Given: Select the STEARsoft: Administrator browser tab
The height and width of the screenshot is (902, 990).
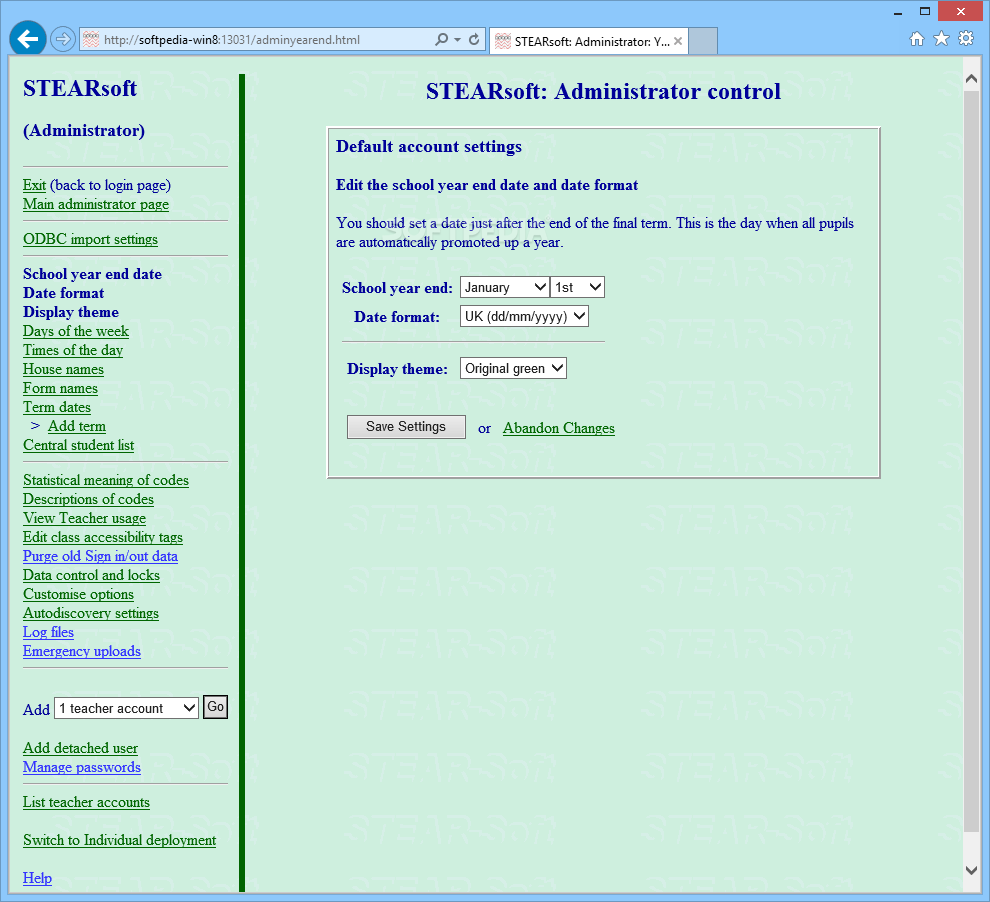Looking at the screenshot, I should click(x=588, y=41).
